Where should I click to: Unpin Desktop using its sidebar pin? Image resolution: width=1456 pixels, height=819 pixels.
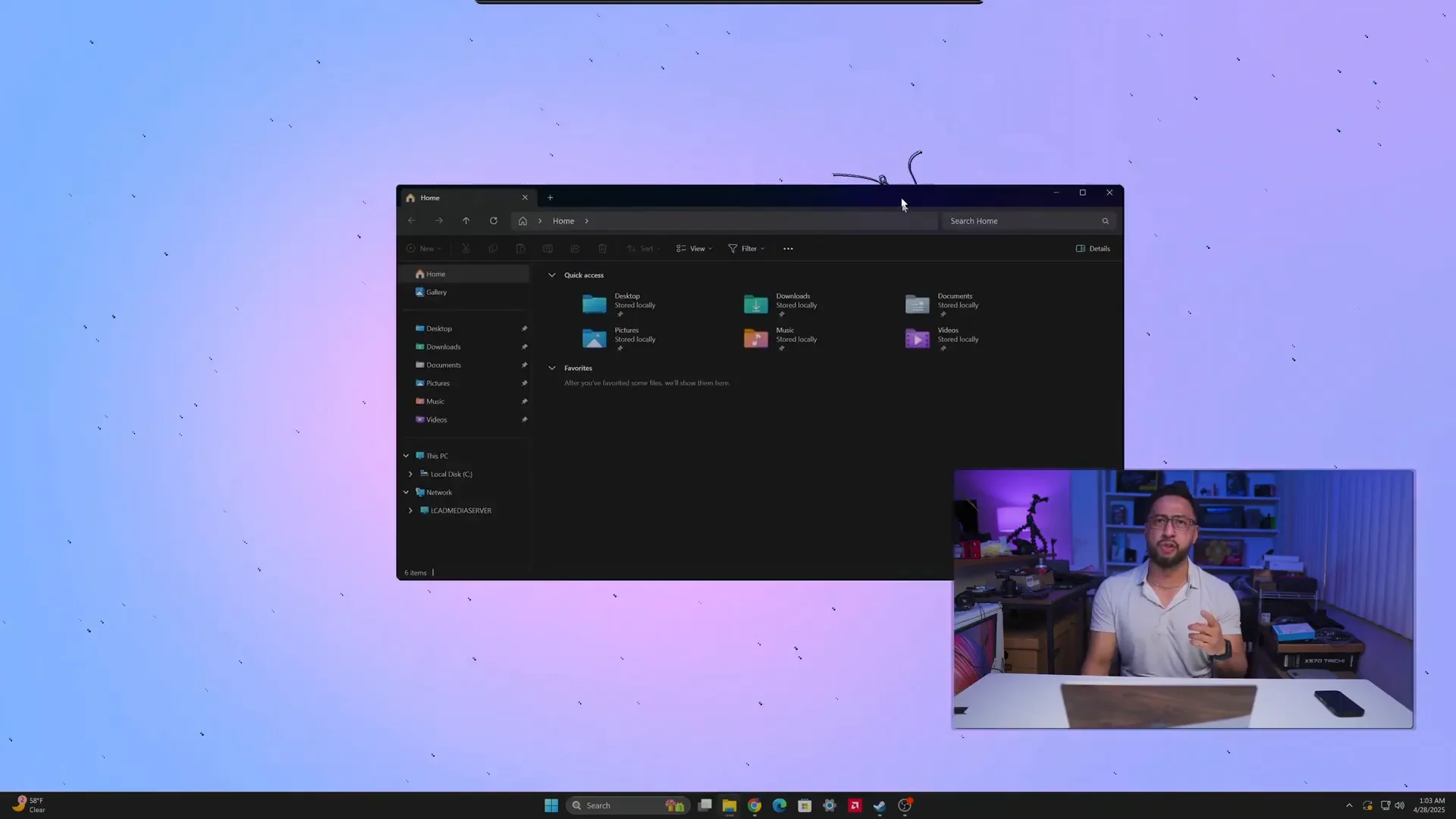(x=524, y=329)
